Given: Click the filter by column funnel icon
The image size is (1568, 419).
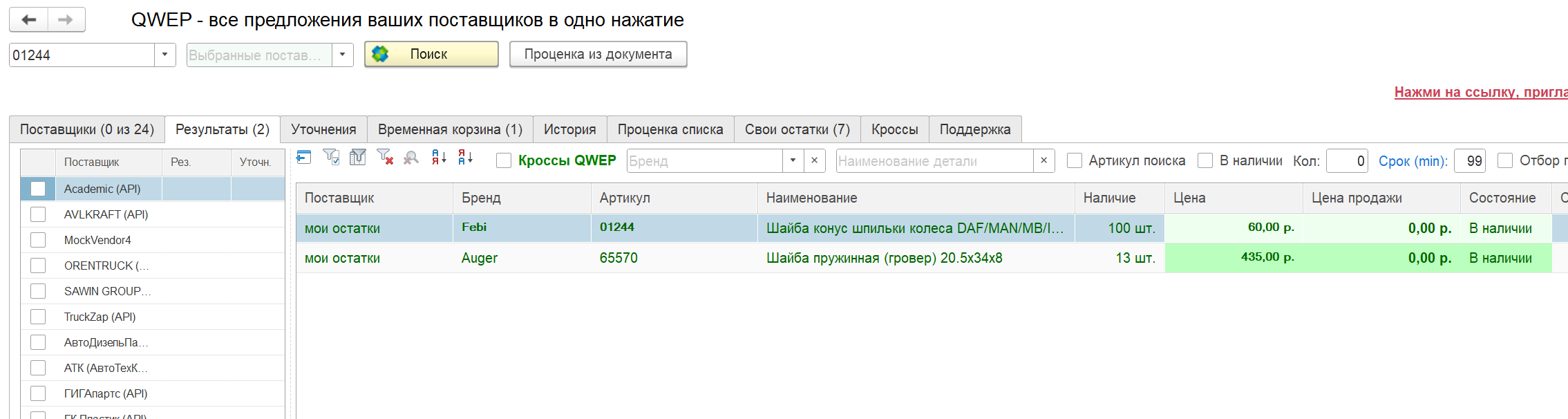Looking at the screenshot, I should pyautogui.click(x=357, y=158).
